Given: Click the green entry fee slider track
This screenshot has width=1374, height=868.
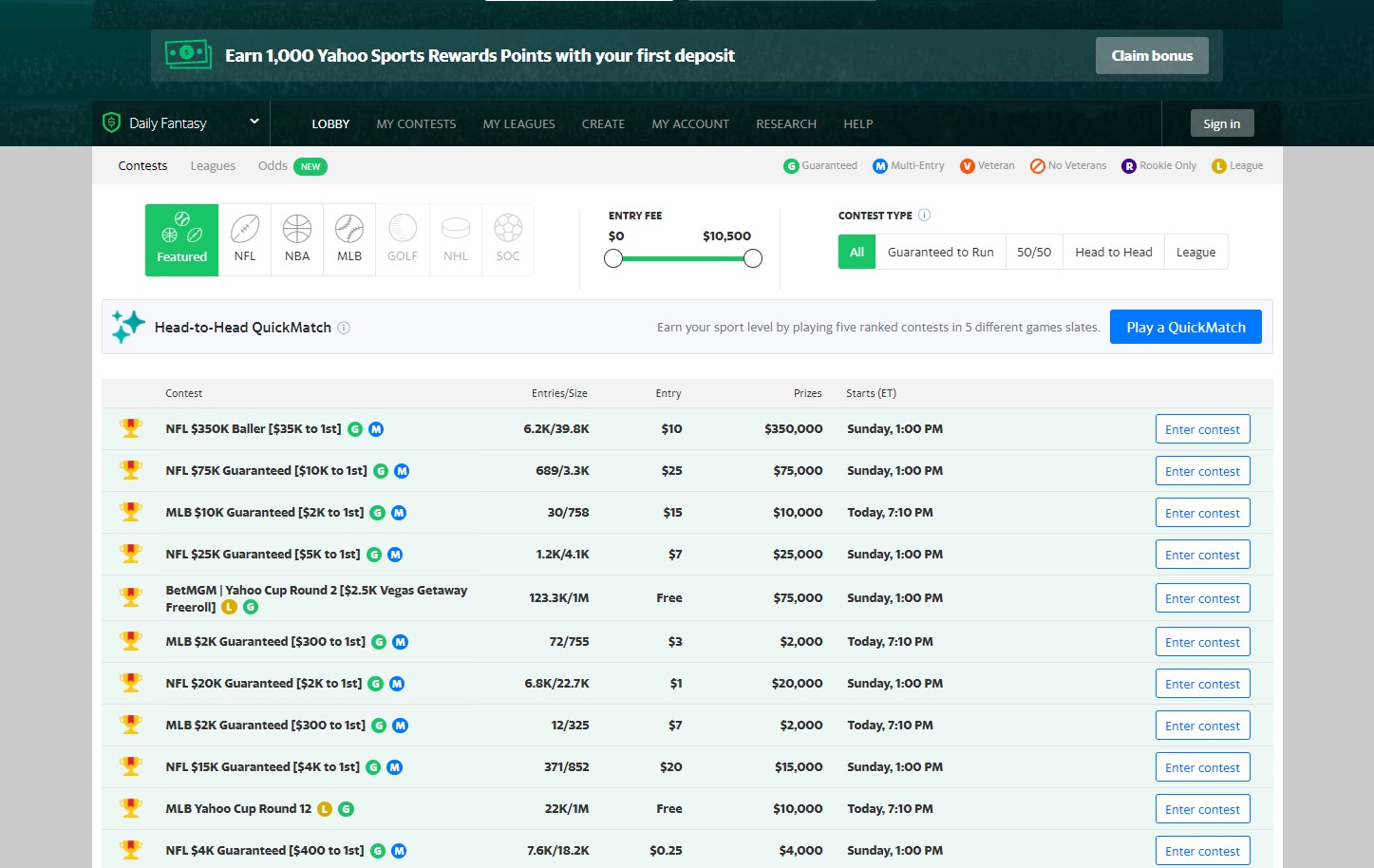Looking at the screenshot, I should 683,258.
